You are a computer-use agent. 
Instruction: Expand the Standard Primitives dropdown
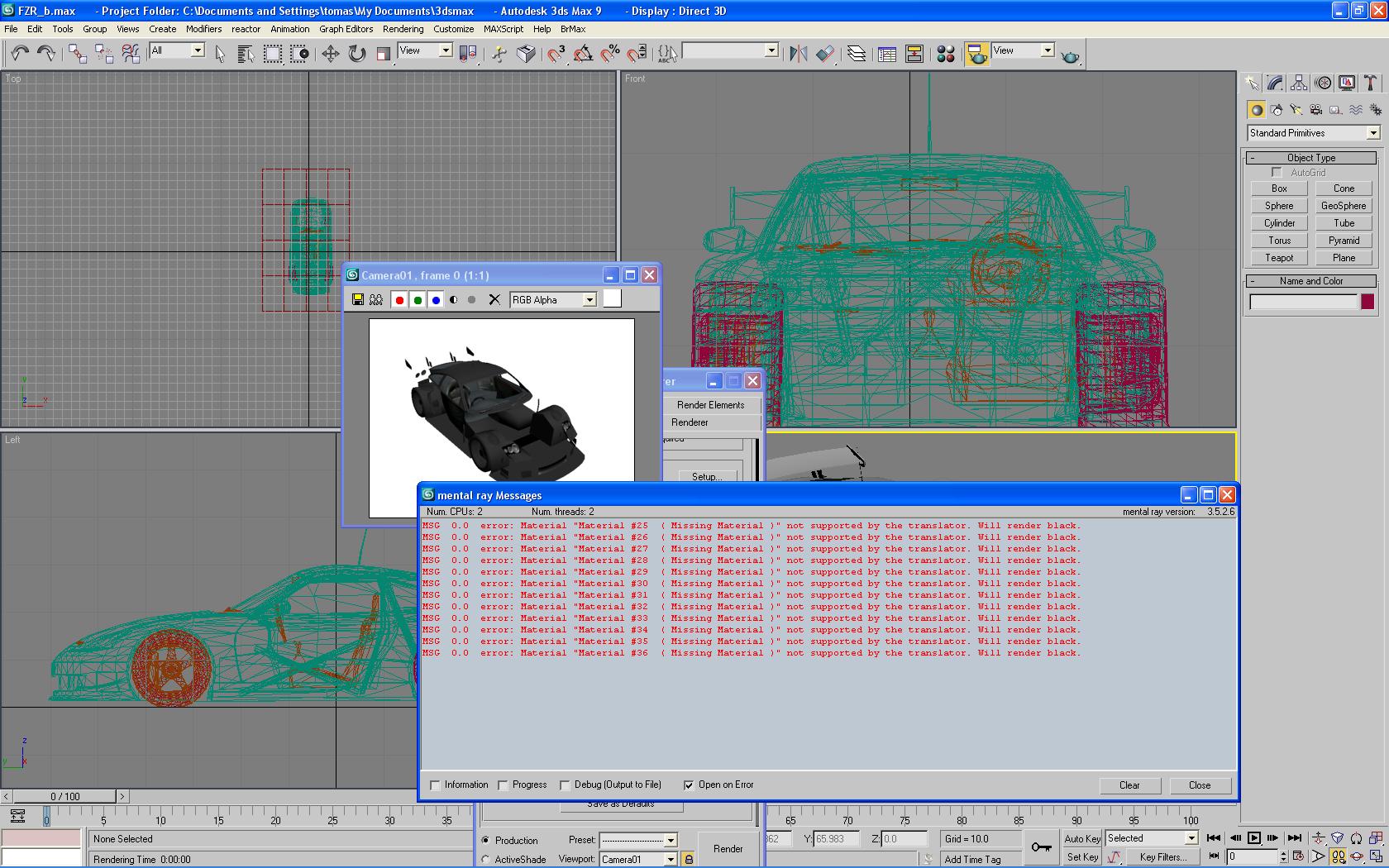tap(1372, 133)
